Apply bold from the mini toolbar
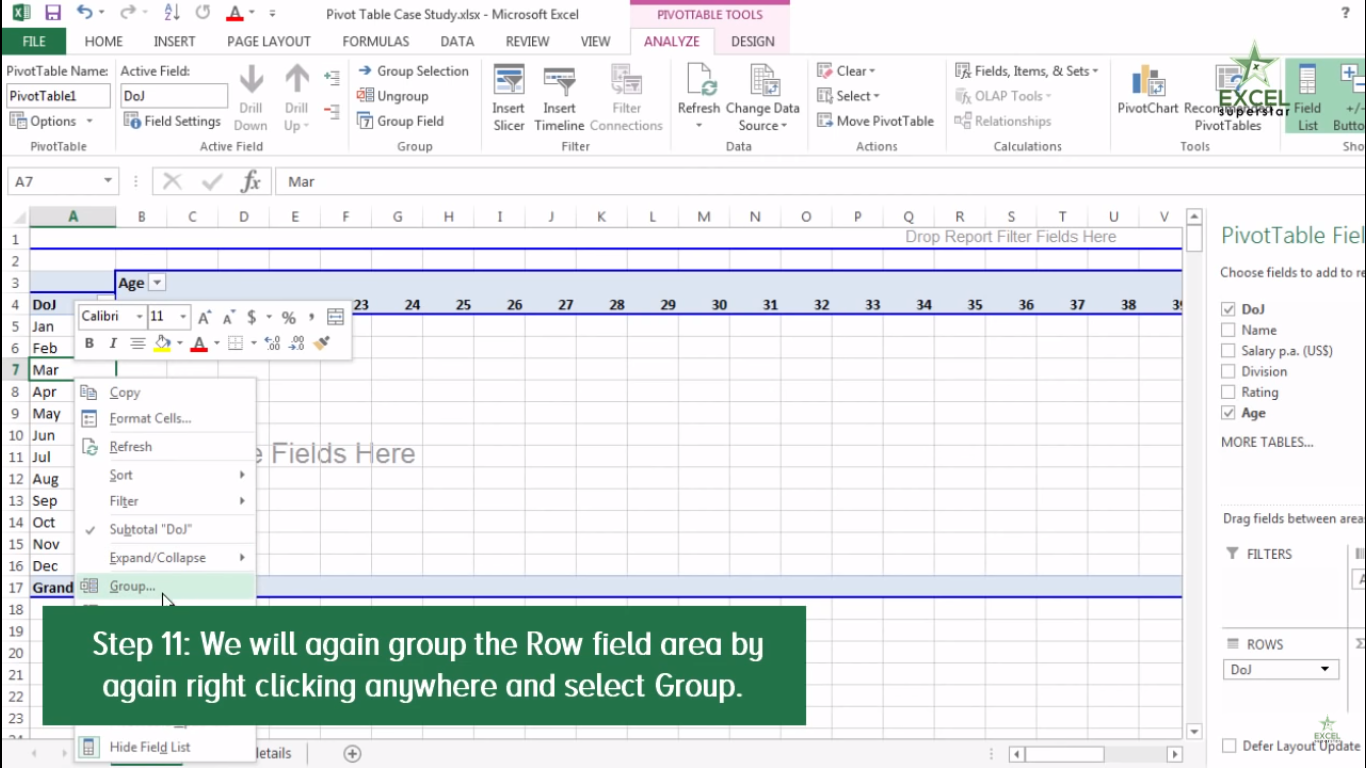1366x768 pixels. (x=89, y=343)
